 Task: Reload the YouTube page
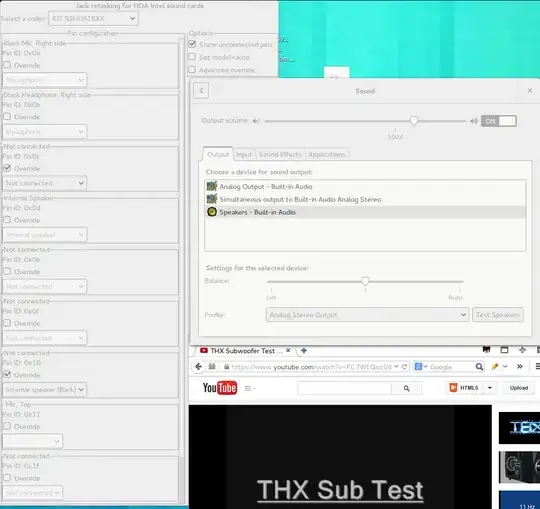(x=404, y=367)
